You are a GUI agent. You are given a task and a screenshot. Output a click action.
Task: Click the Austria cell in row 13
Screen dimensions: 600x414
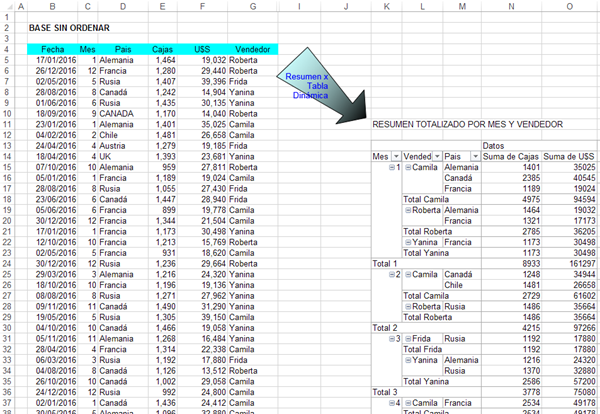123,146
